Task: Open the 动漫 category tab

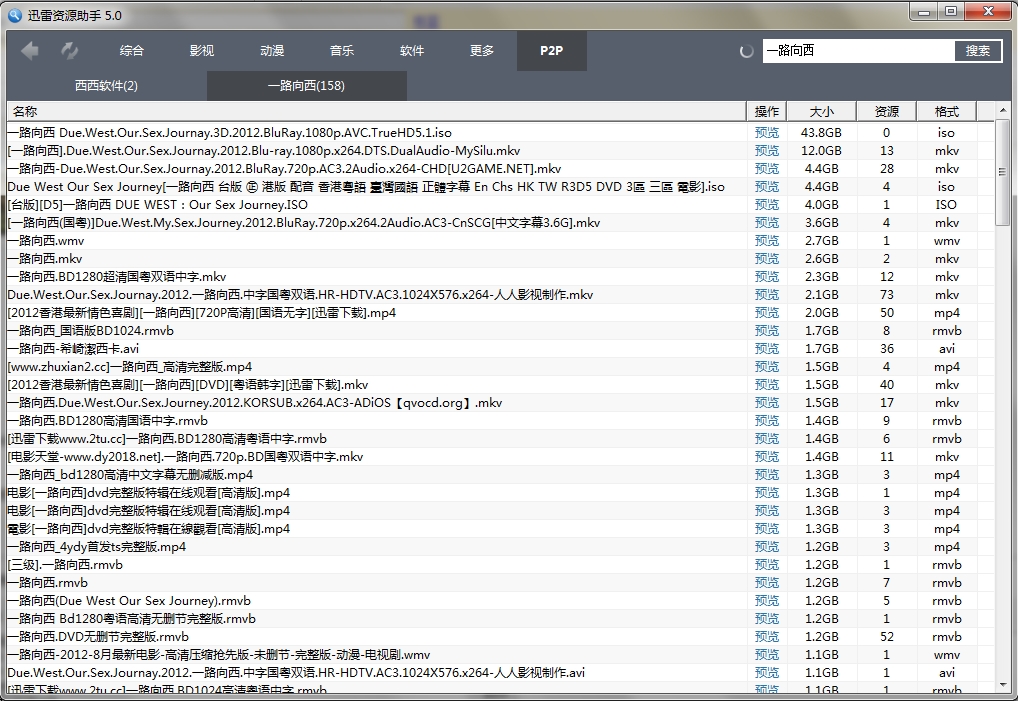Action: tap(272, 51)
